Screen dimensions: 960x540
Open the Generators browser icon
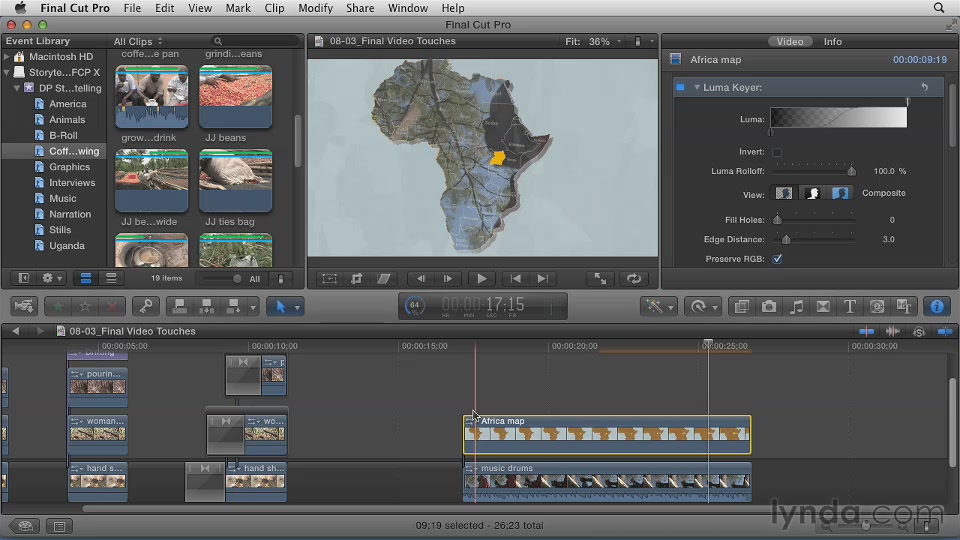(x=877, y=306)
